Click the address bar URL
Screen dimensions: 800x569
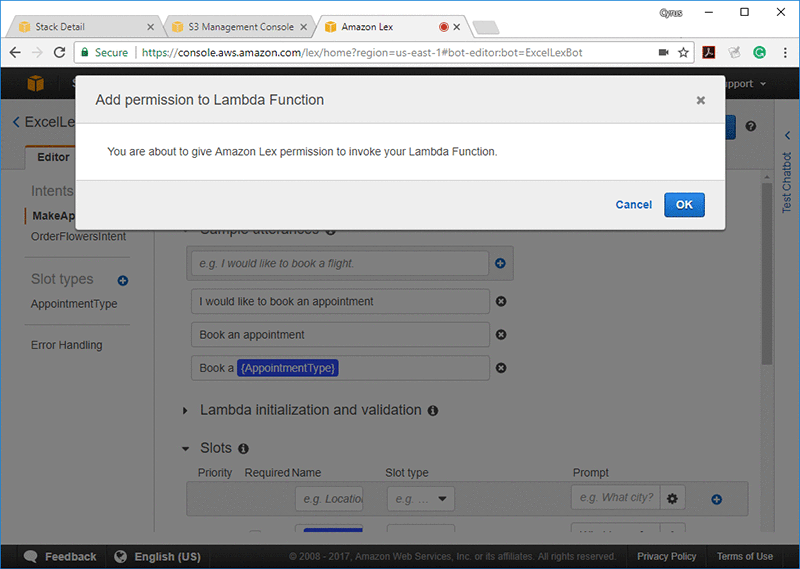[x=362, y=53]
